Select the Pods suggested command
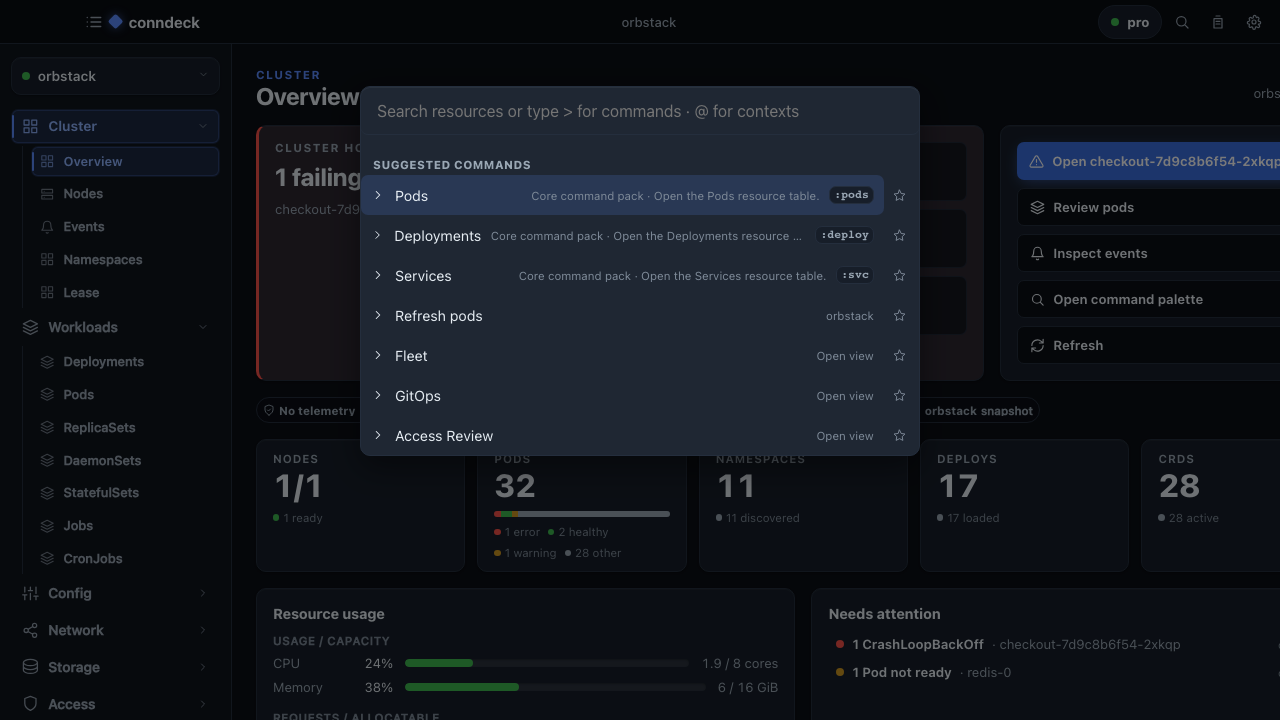Image resolution: width=1280 pixels, height=720 pixels. 623,196
